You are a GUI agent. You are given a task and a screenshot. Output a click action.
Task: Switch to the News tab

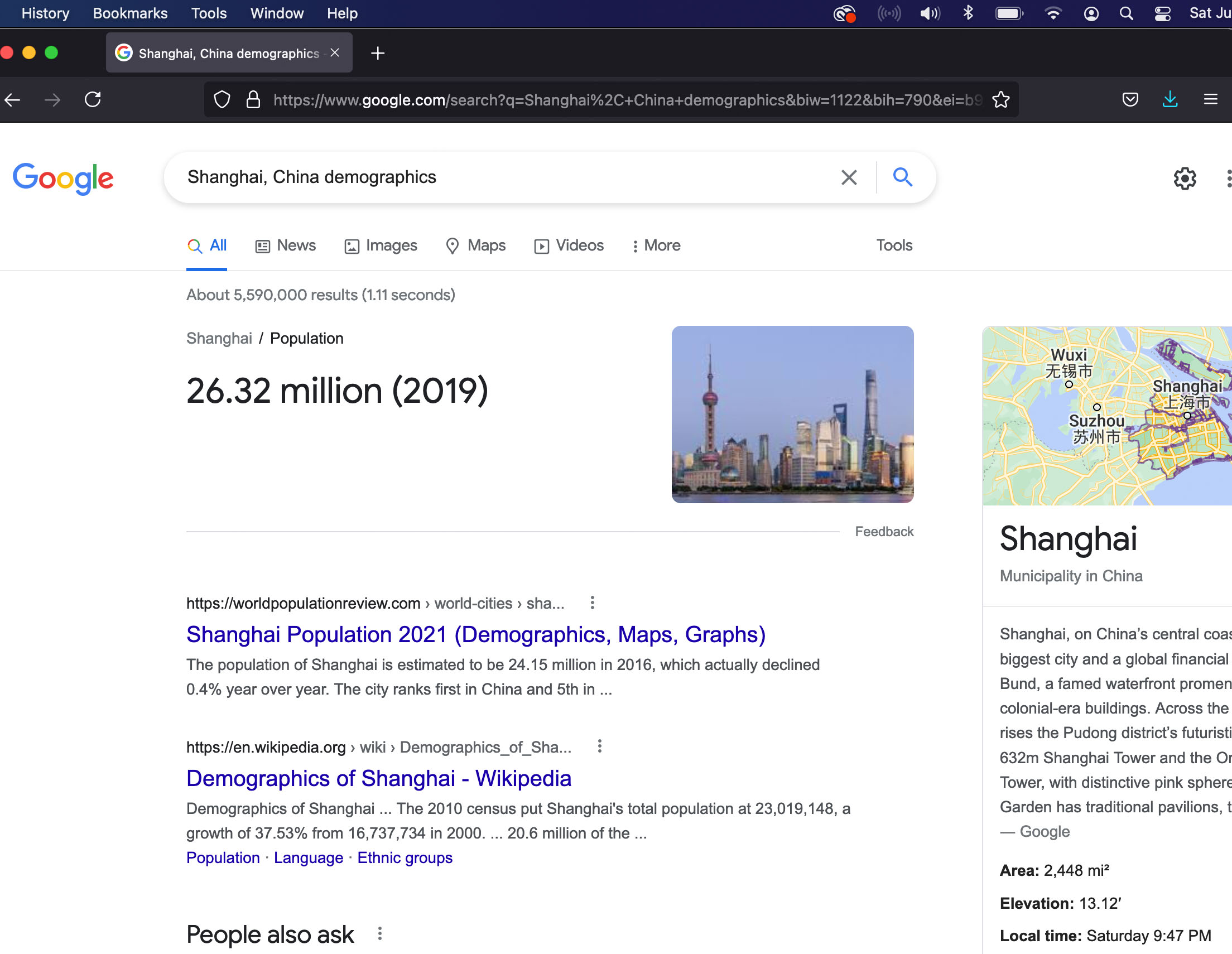coord(286,245)
